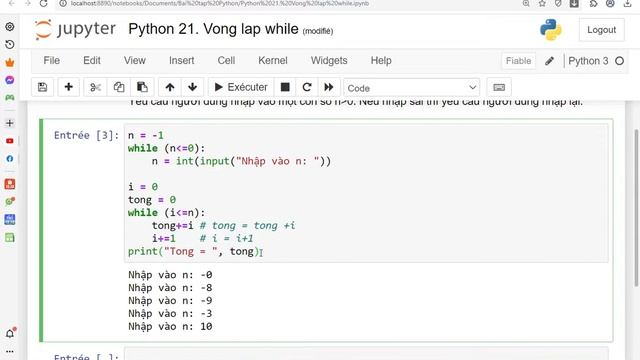The height and width of the screenshot is (360, 640).
Task: Click the '(modifié)' status next to title
Action: coord(318,31)
